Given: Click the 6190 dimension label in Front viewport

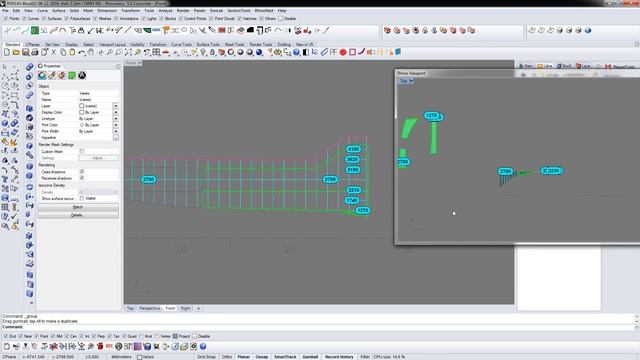Looking at the screenshot, I should point(353,149).
